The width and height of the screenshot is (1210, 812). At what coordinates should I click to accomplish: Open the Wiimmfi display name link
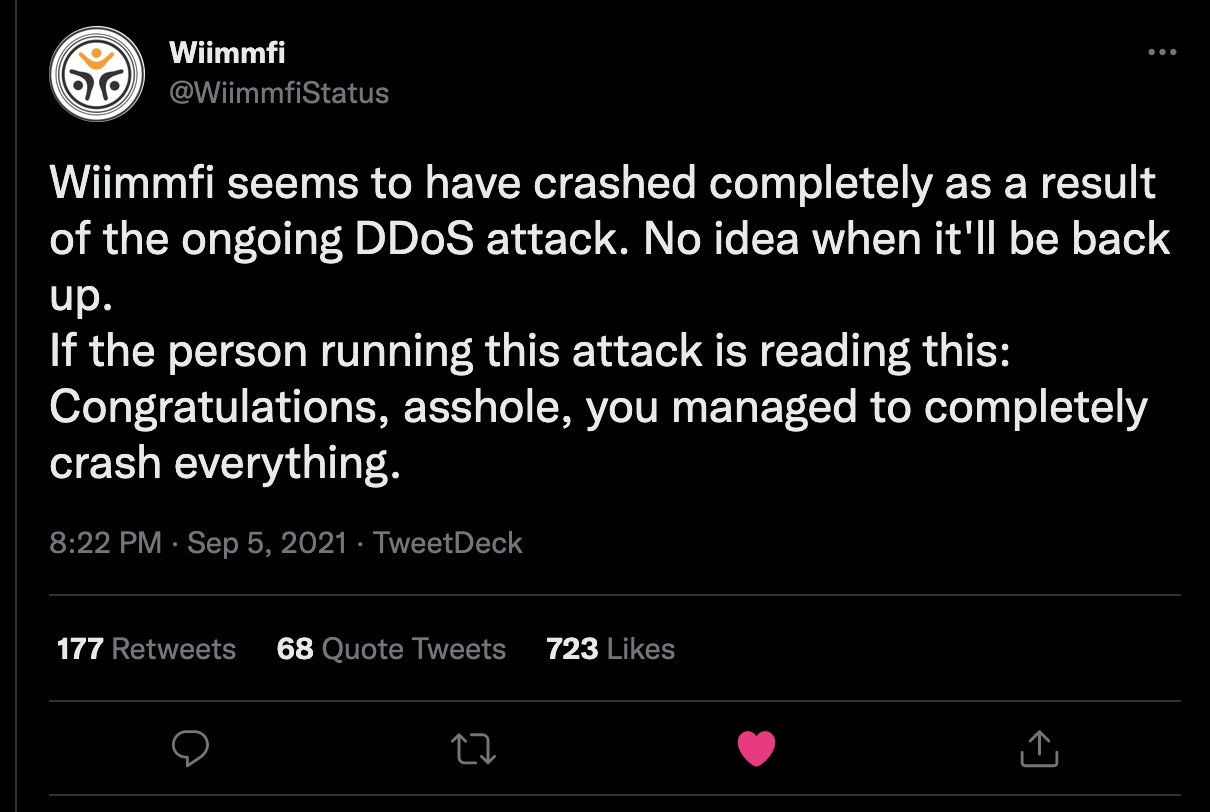228,54
